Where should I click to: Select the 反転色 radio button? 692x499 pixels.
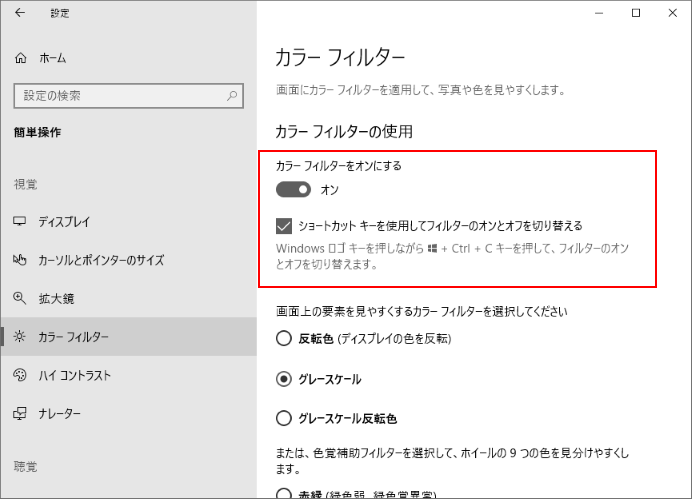(x=284, y=338)
